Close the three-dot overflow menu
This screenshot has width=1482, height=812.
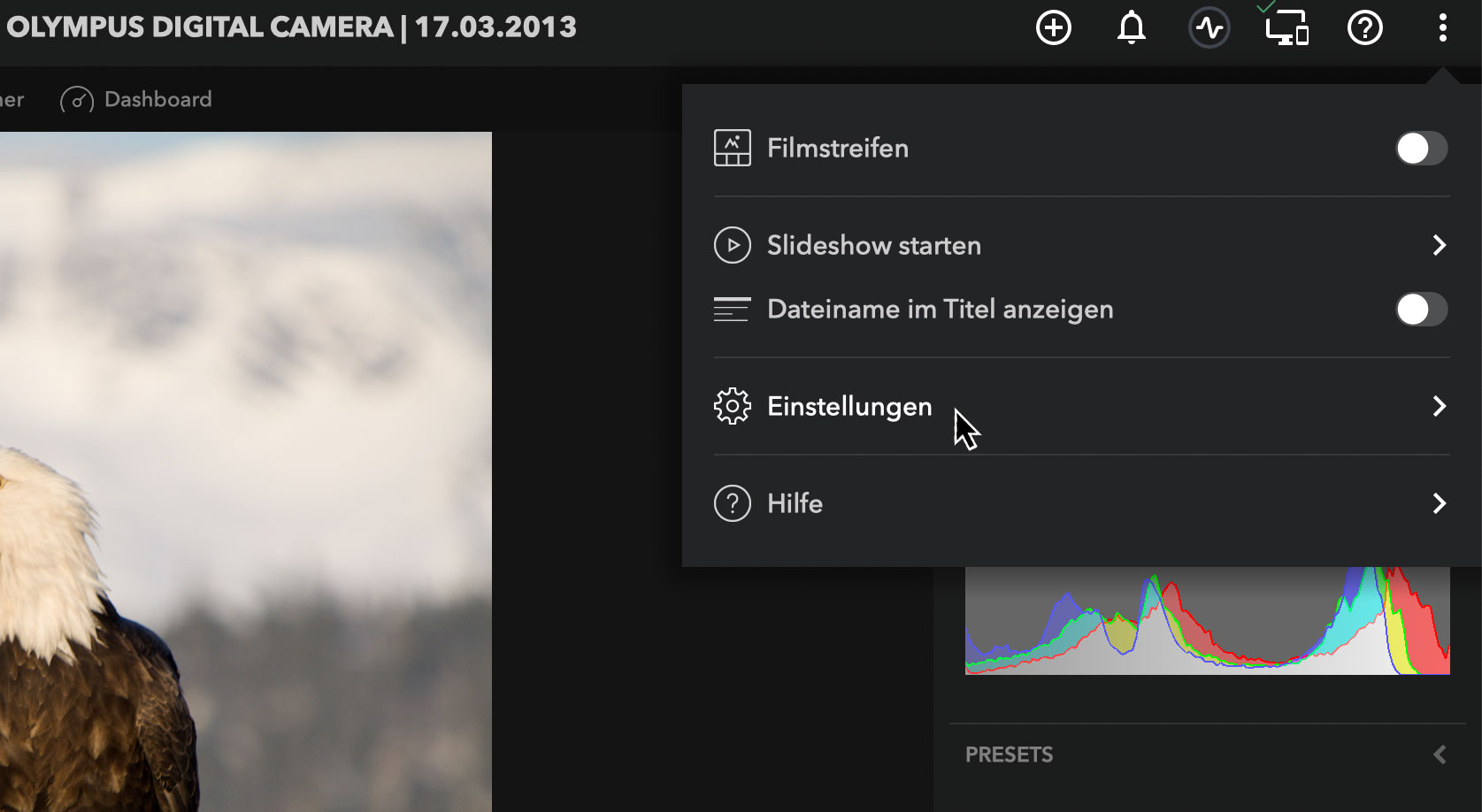pos(1442,28)
